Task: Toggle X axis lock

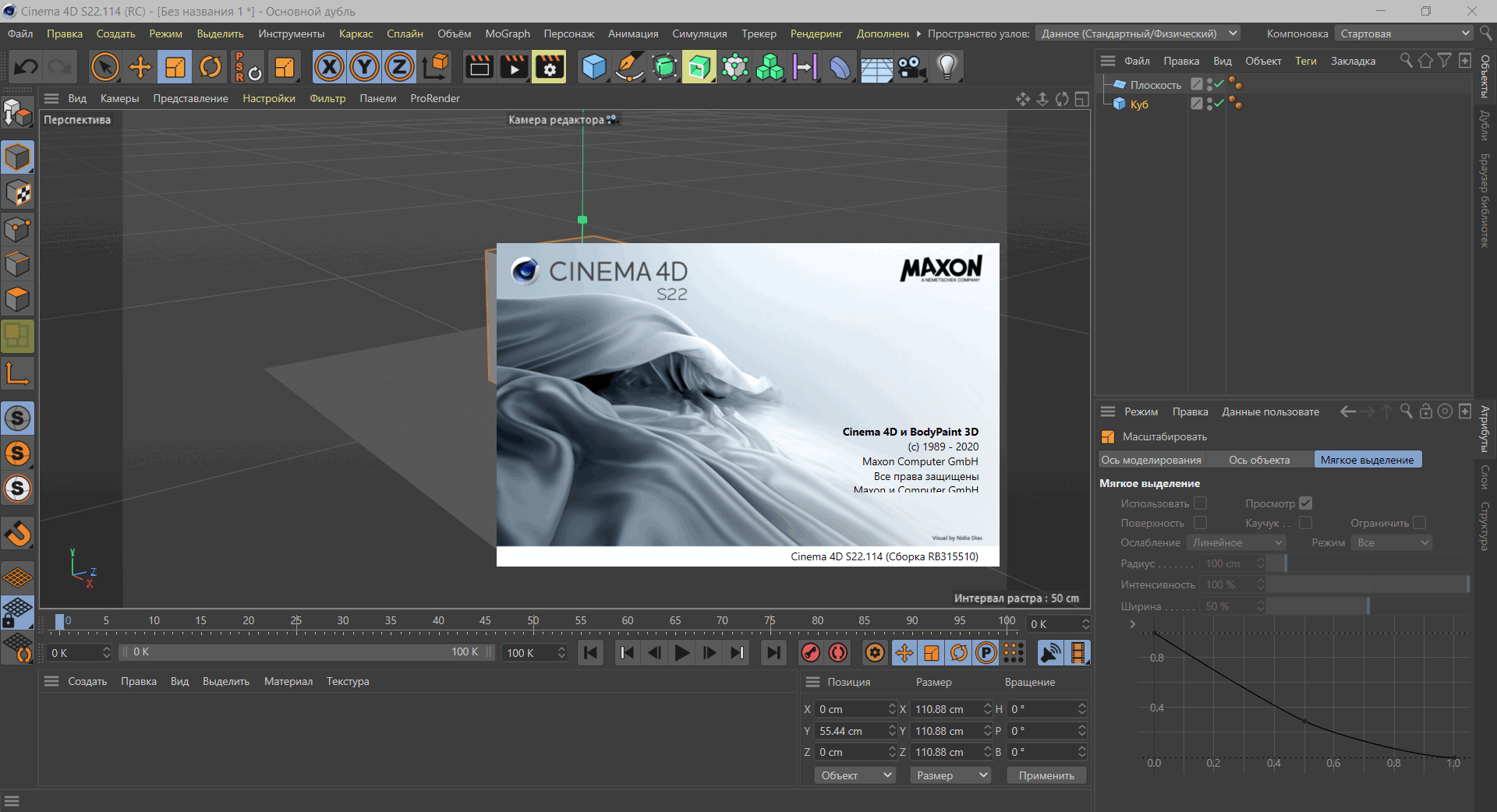Action: [329, 67]
